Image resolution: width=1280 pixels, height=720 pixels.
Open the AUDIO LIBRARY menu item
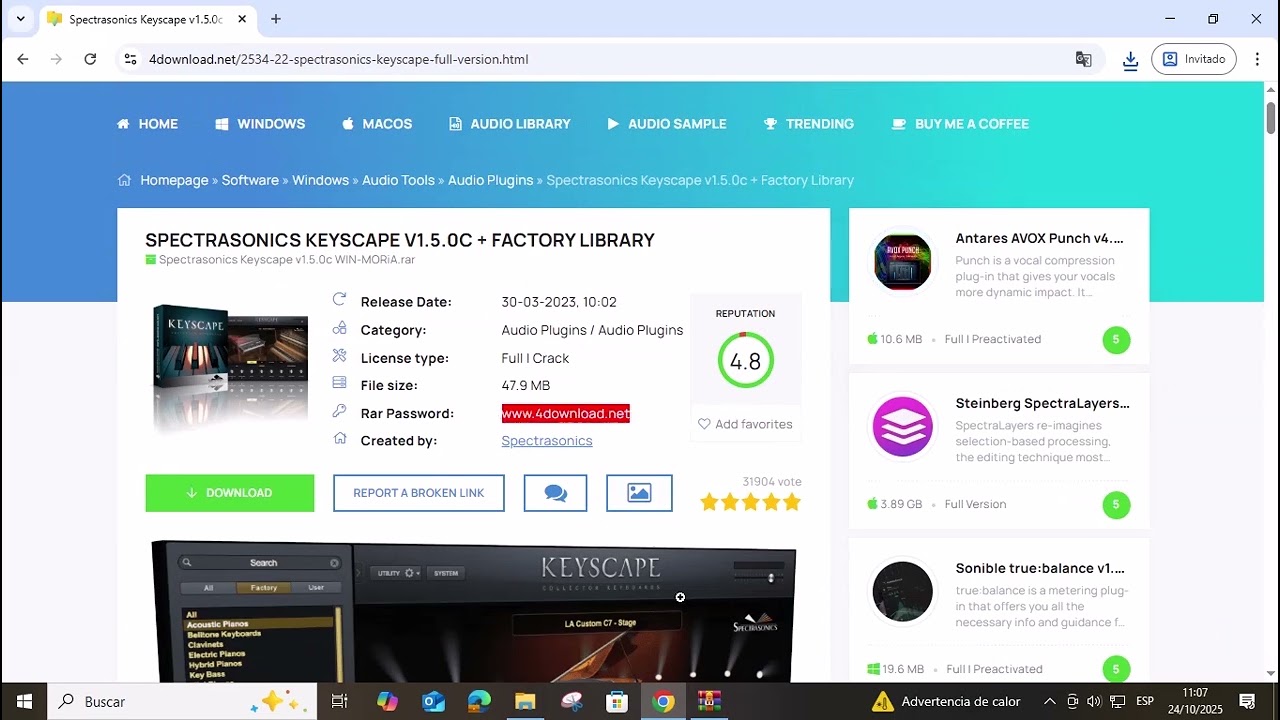[510, 124]
